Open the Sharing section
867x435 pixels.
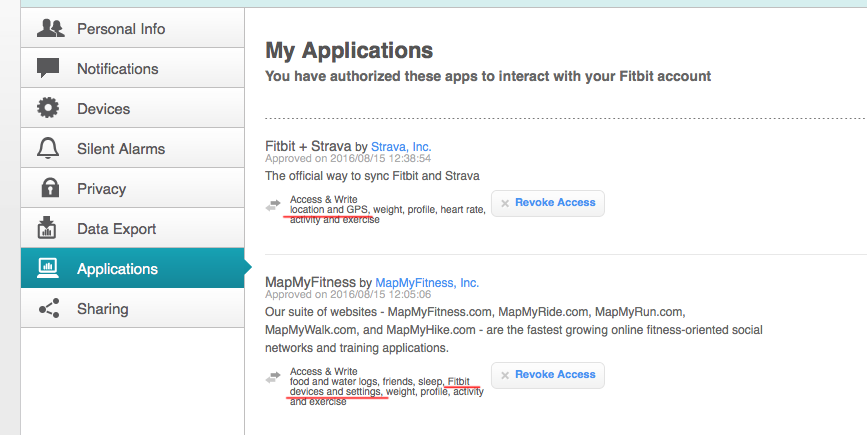tap(133, 308)
